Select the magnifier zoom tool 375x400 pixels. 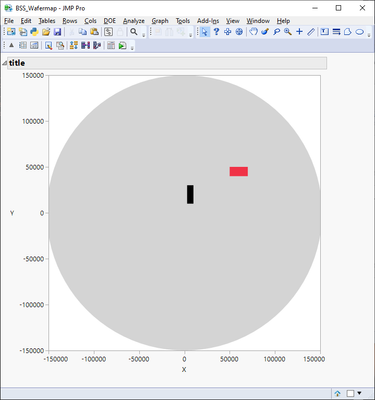pos(288,32)
